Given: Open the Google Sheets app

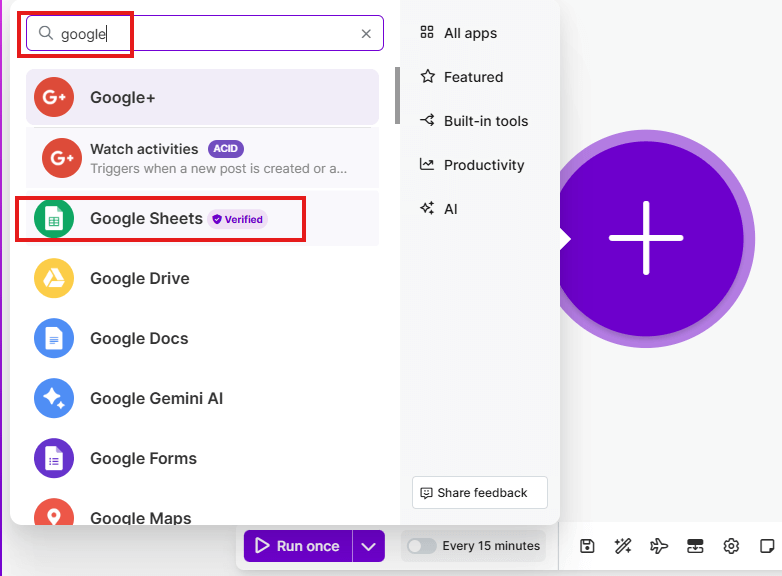Looking at the screenshot, I should click(x=202, y=218).
